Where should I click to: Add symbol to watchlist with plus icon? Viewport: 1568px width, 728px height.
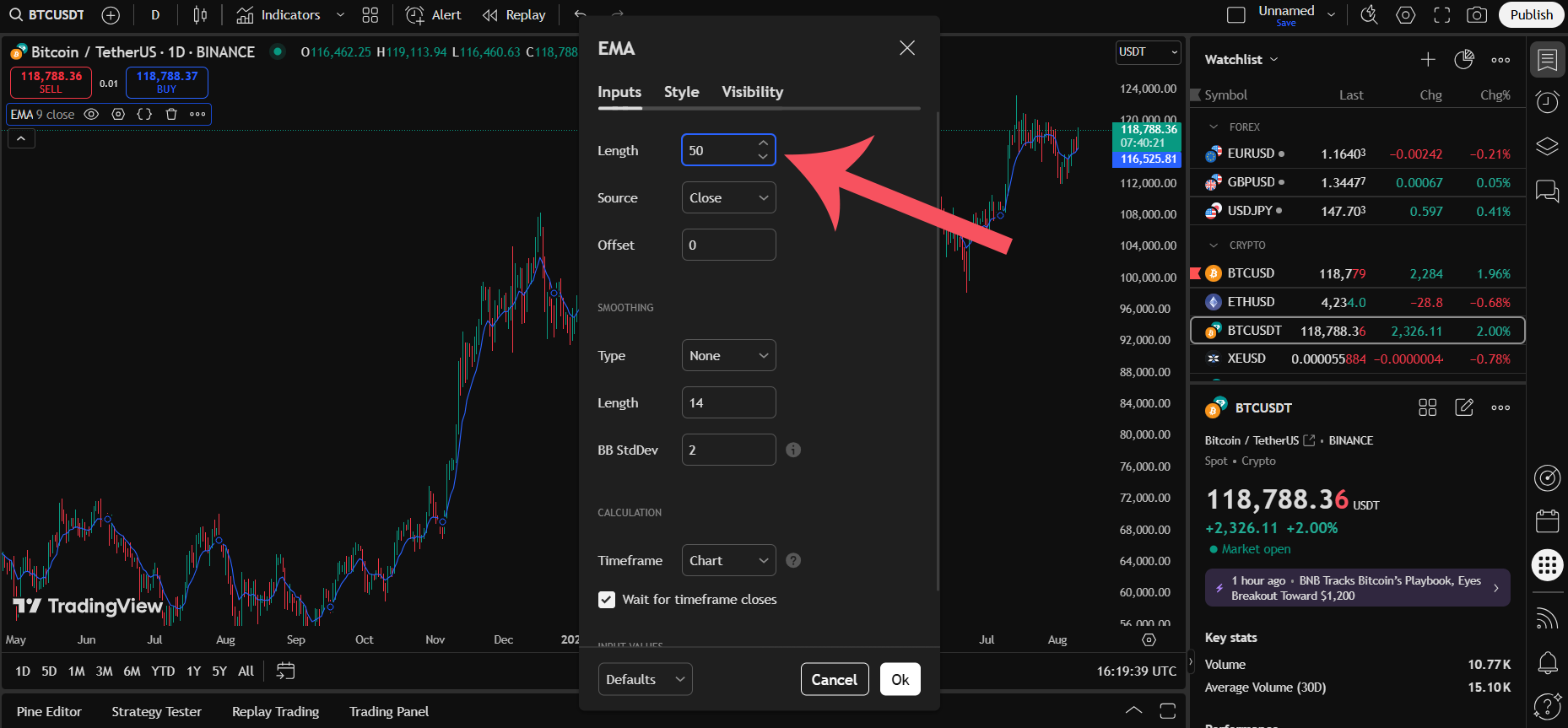[x=1428, y=59]
